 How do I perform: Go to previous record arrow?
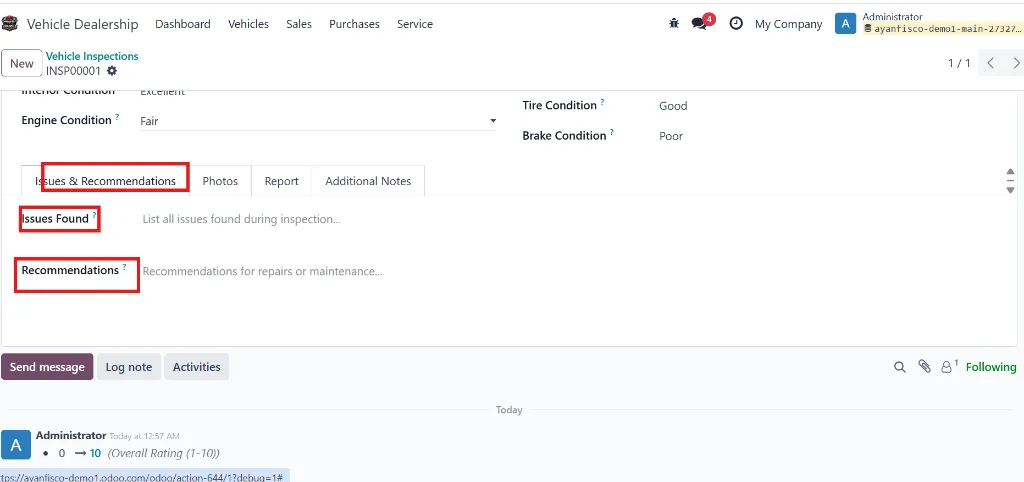point(991,63)
